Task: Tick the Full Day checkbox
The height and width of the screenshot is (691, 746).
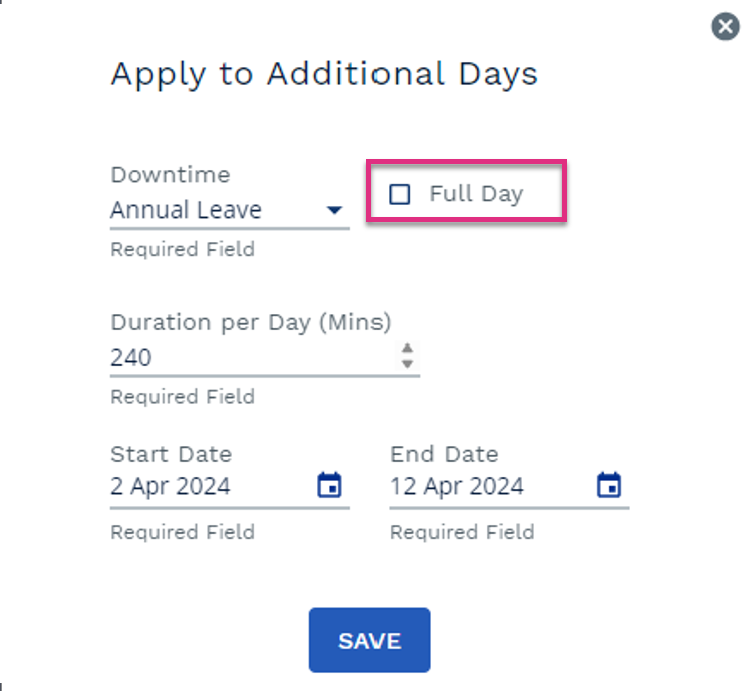Action: [x=399, y=194]
